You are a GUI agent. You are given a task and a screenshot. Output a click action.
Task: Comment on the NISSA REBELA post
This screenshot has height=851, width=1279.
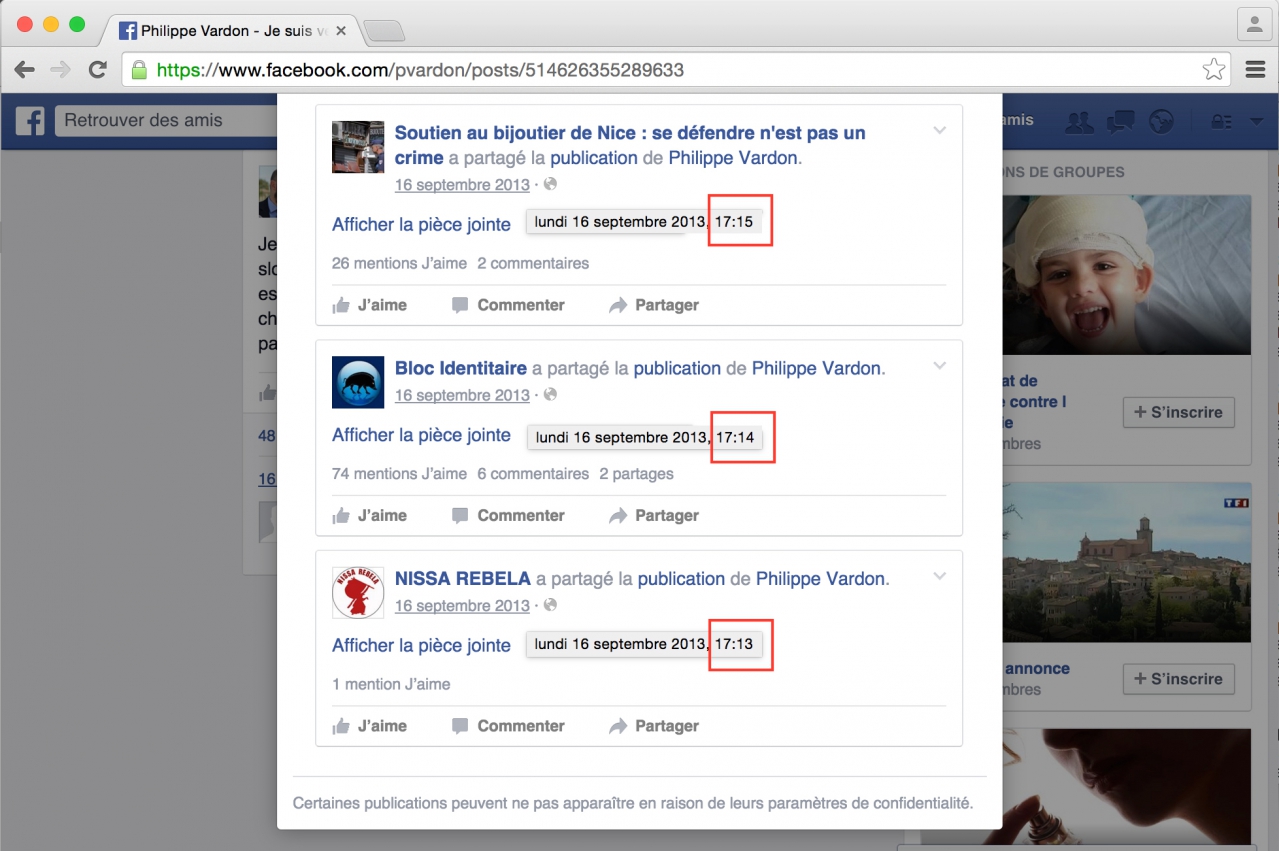click(x=508, y=726)
